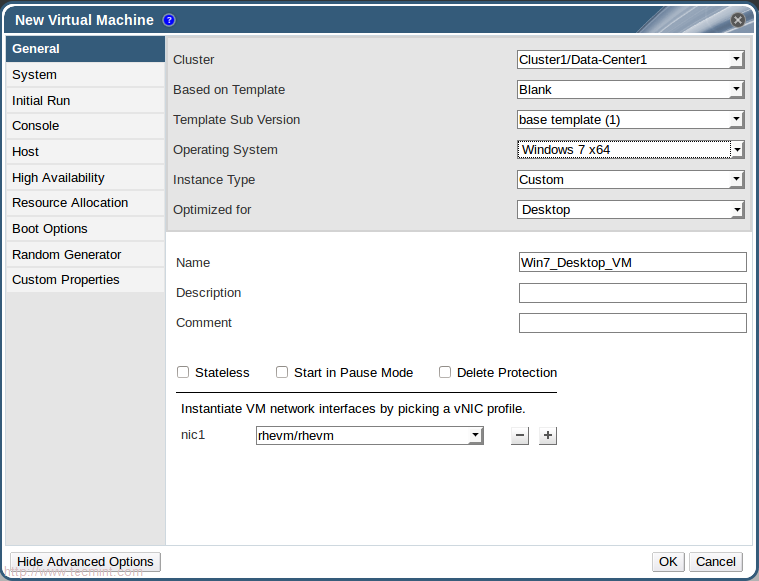This screenshot has height=581, width=759.
Task: Open the nic1 vNIC profile dropdown
Action: pos(369,436)
